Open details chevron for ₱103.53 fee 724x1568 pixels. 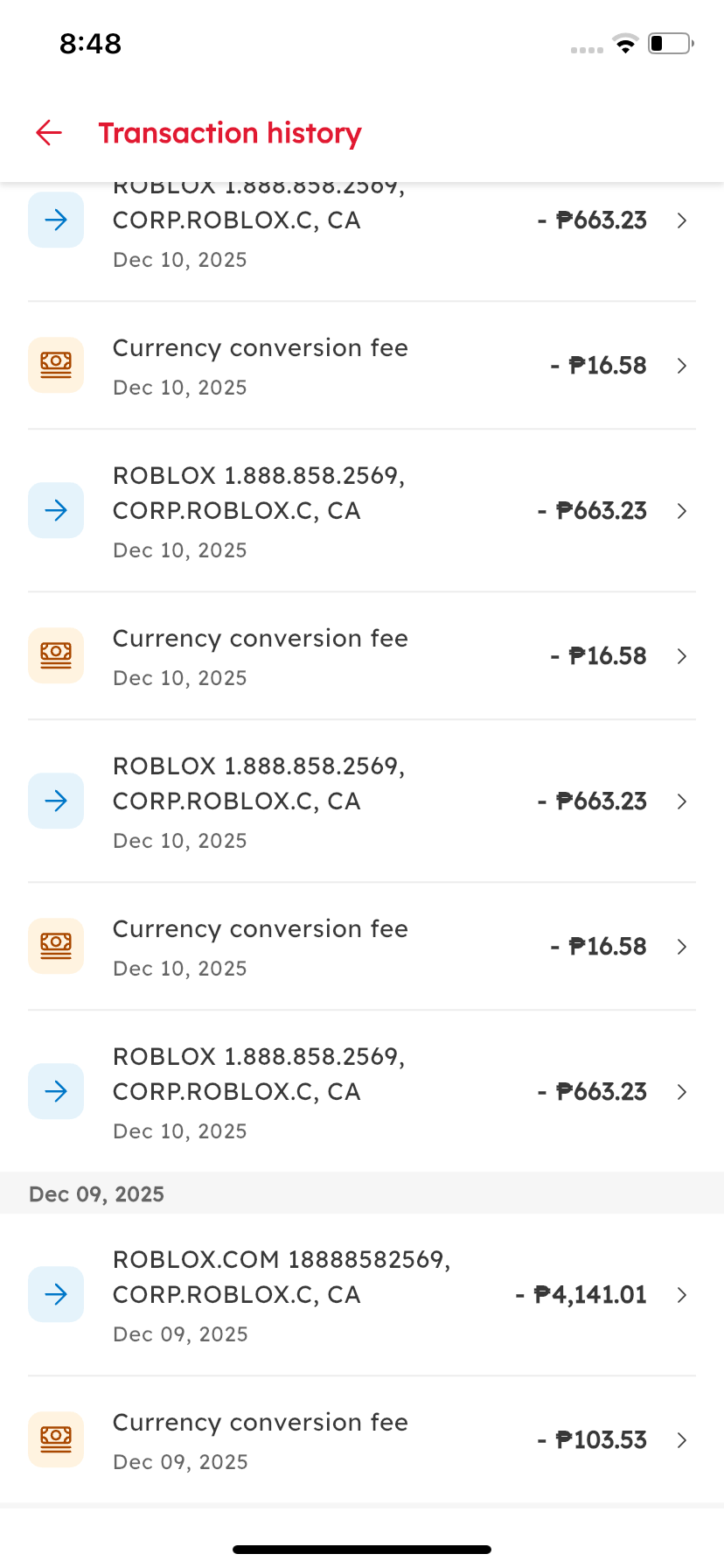coord(682,1440)
